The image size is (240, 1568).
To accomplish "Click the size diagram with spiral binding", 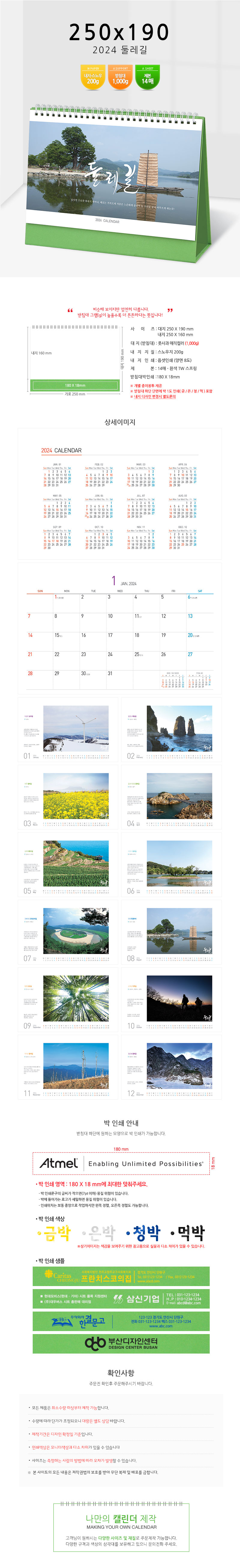I will [x=76, y=361].
